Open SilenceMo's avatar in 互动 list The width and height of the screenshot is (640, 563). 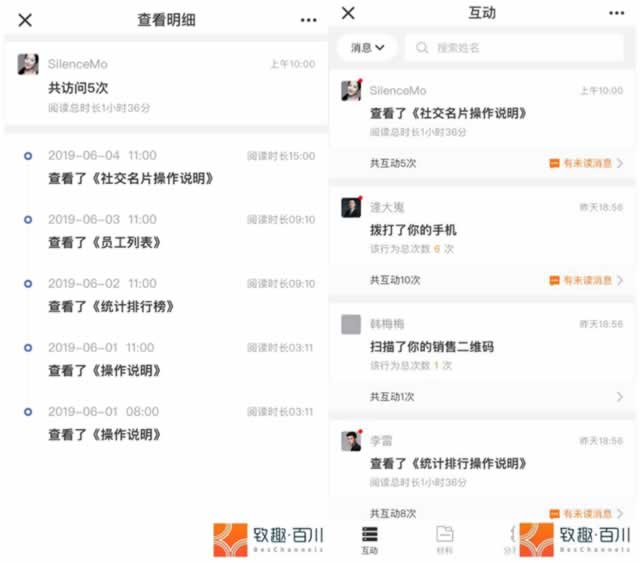351,90
